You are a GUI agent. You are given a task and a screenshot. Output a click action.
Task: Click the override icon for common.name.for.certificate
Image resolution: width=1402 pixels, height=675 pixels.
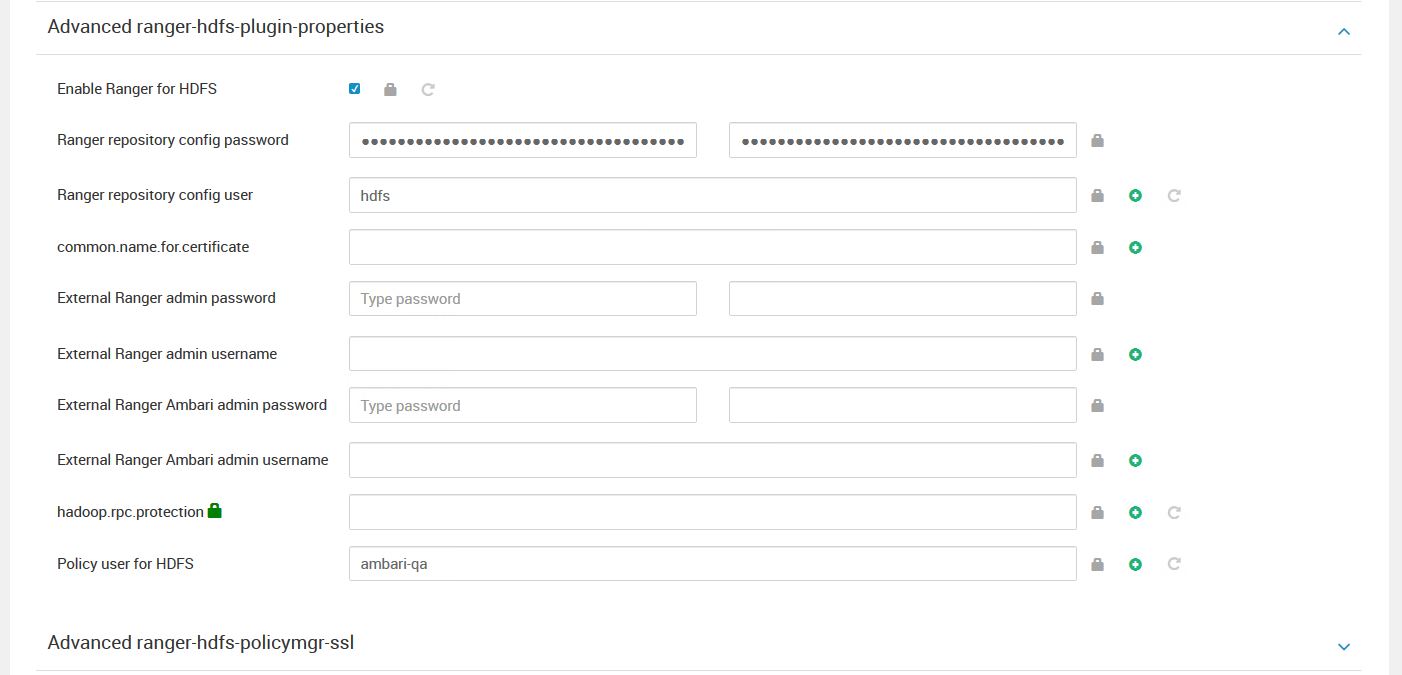(x=1135, y=247)
